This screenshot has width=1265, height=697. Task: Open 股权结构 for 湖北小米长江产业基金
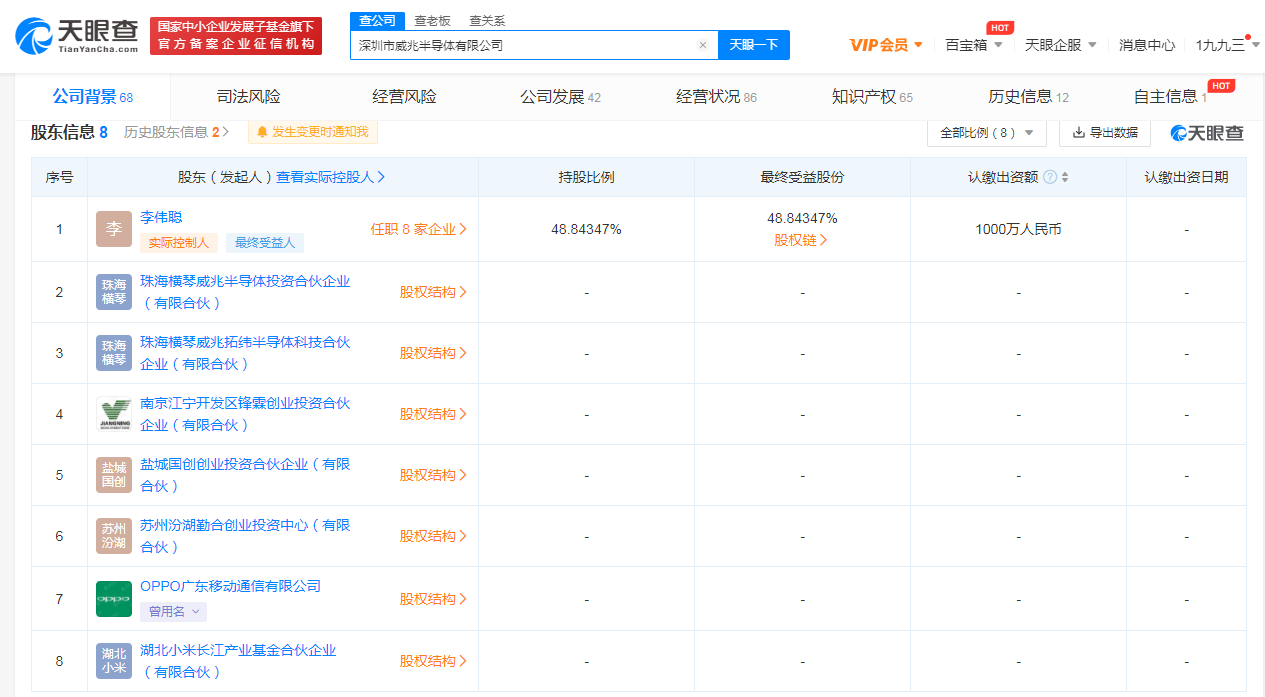pyautogui.click(x=433, y=661)
